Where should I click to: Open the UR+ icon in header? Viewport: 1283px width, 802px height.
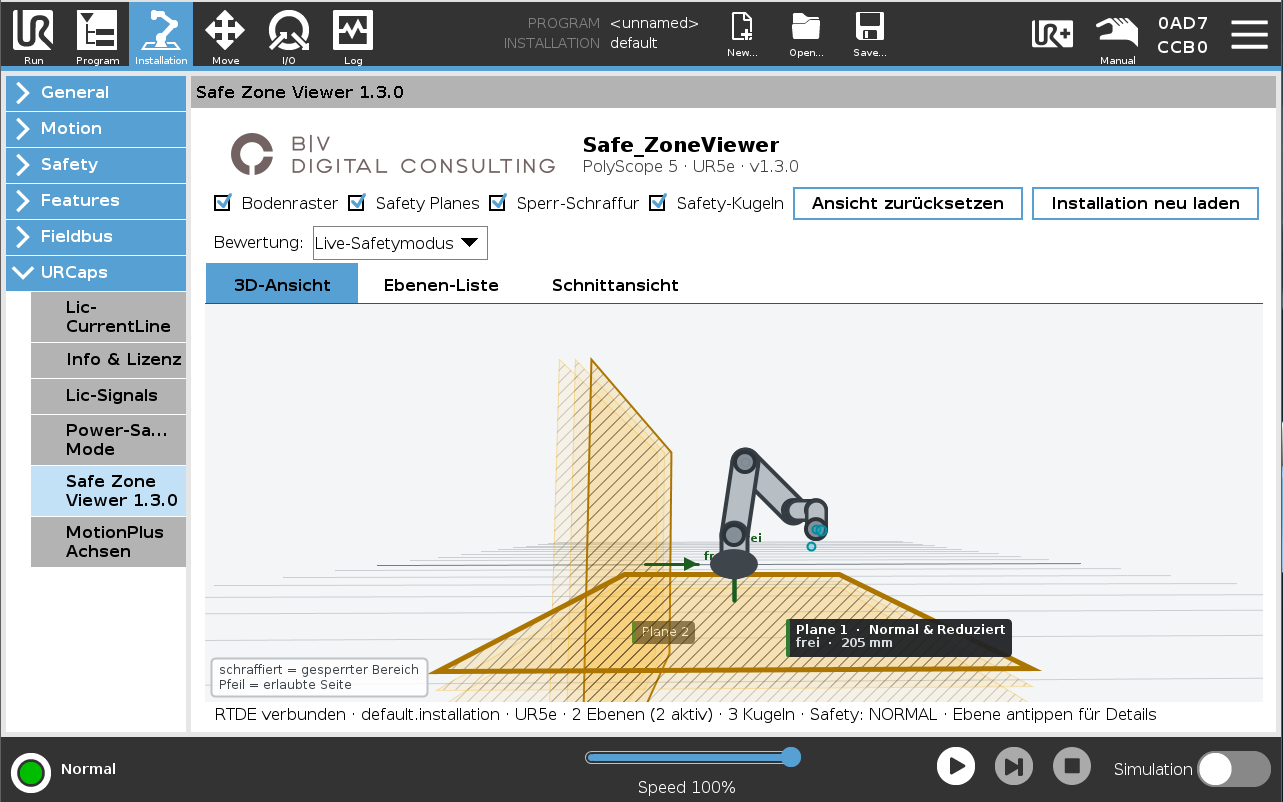coord(1053,33)
